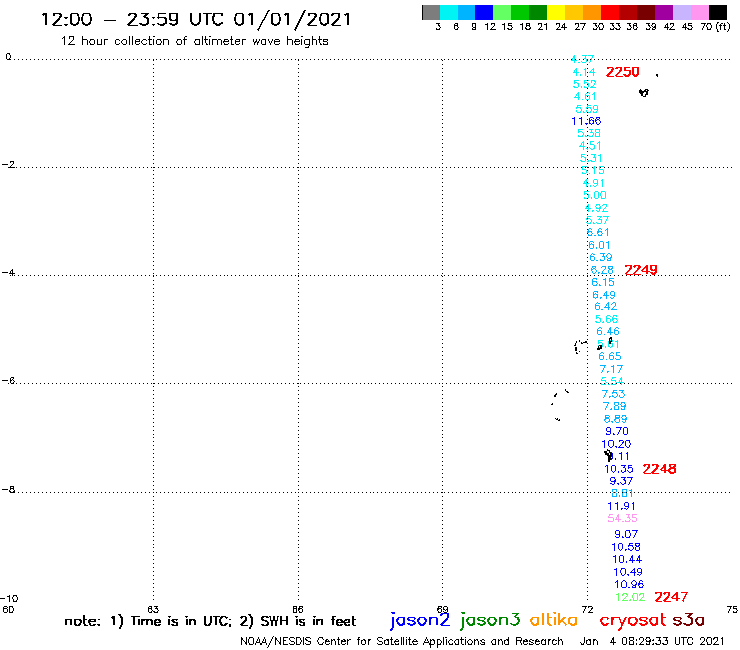
Task: Click the latitude axis label '-8'
Action: click(x=8, y=490)
